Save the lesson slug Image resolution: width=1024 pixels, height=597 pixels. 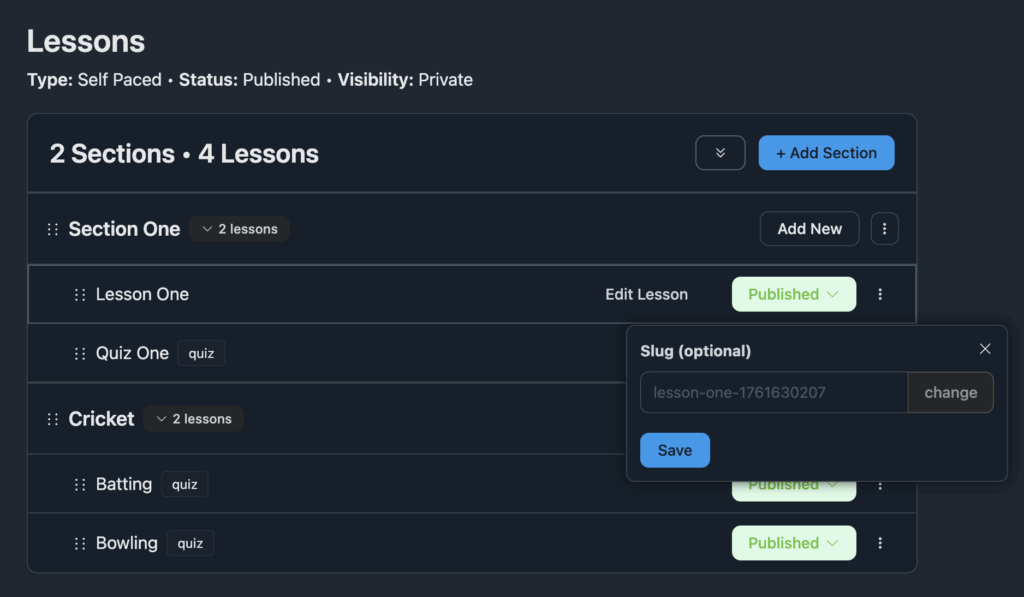(674, 450)
